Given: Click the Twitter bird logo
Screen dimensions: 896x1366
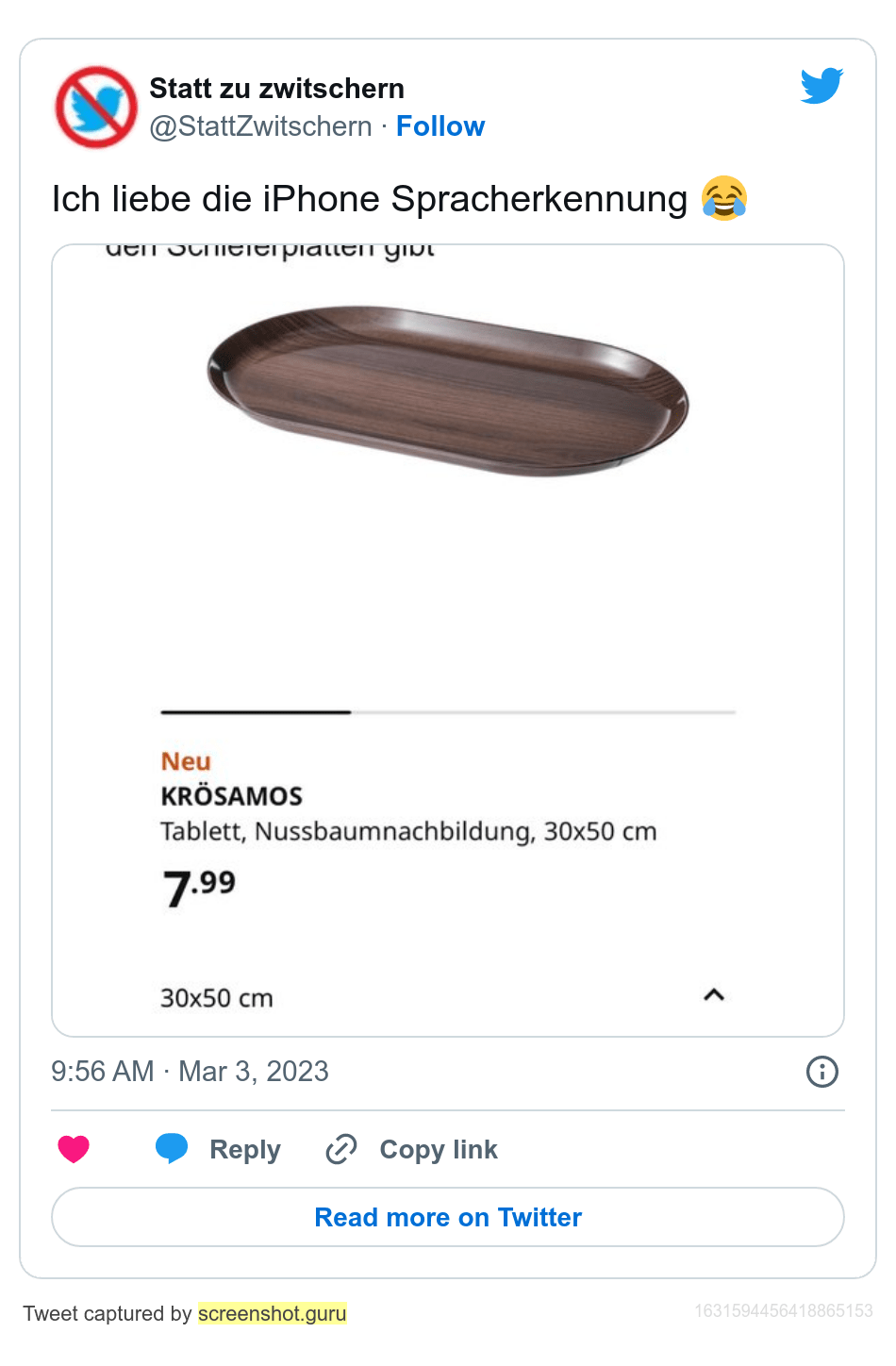Looking at the screenshot, I should point(821,86).
